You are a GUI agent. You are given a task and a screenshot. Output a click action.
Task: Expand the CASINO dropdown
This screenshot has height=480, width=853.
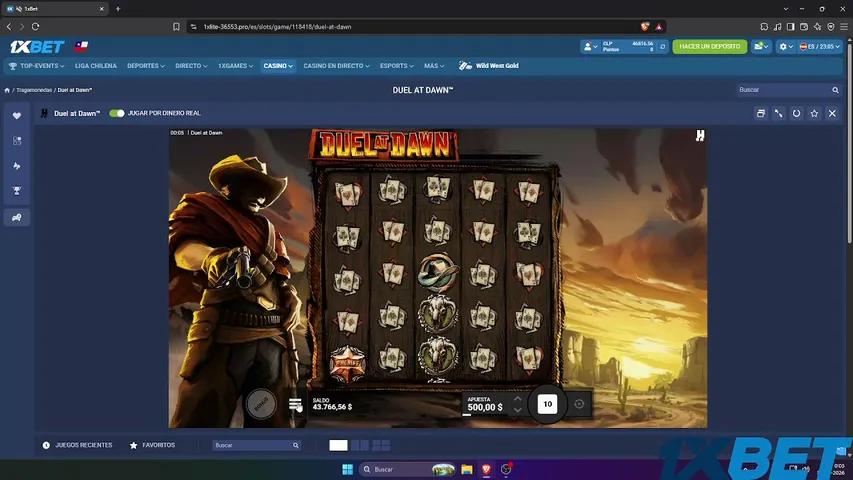[x=278, y=66]
